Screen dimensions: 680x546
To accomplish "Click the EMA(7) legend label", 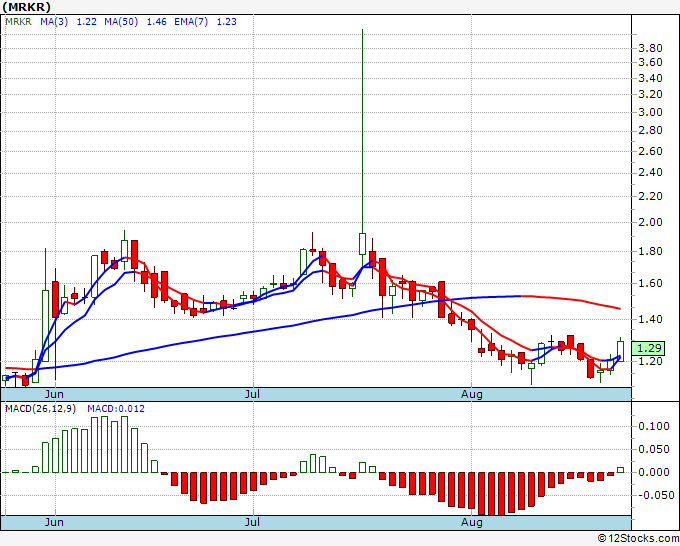I will (x=191, y=22).
